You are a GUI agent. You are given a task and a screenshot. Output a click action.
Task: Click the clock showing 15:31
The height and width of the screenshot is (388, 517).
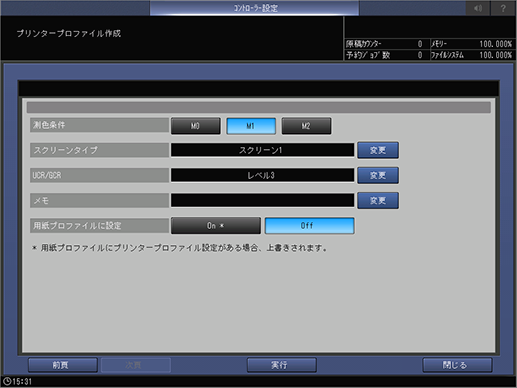(17, 382)
